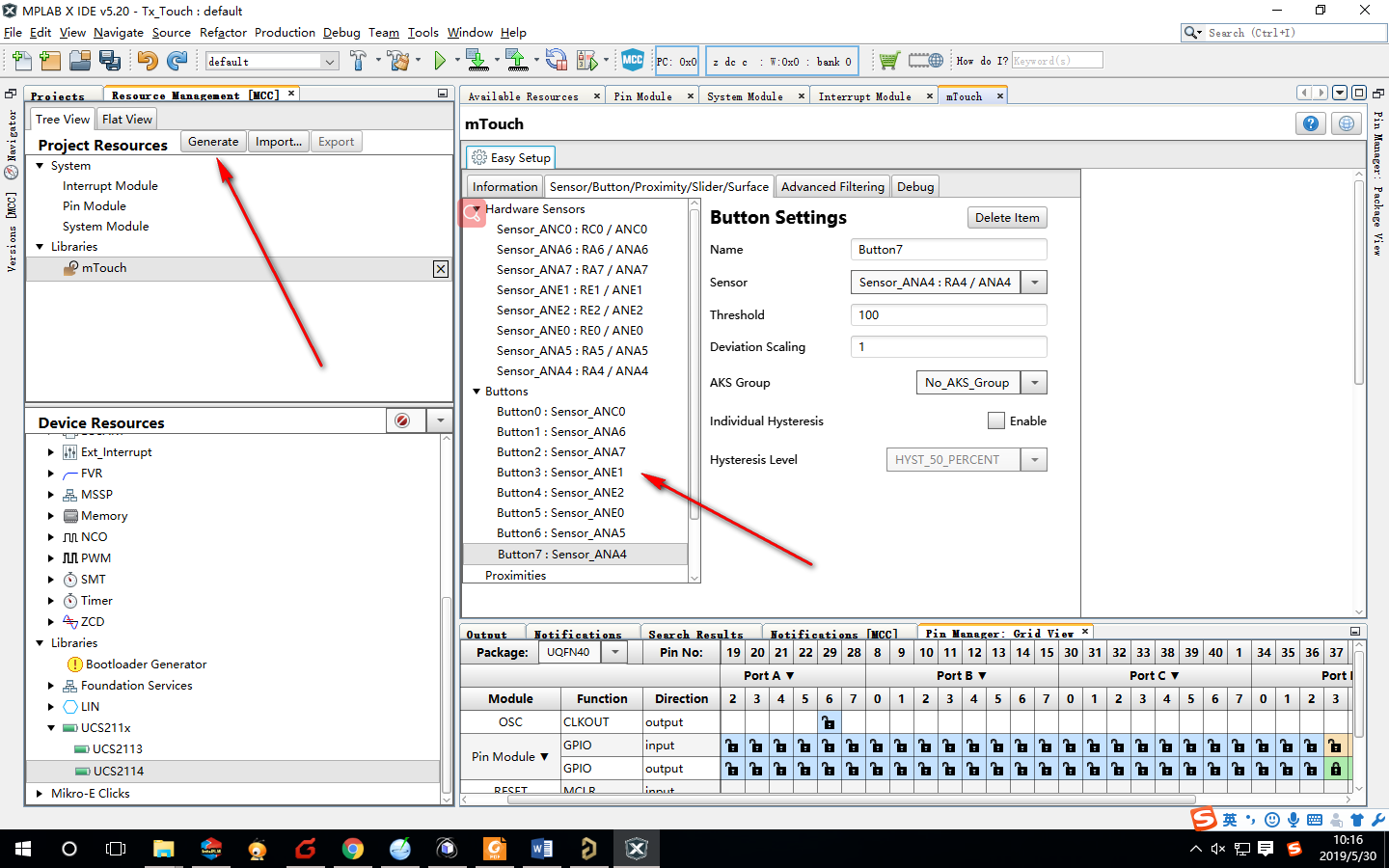The image size is (1389, 868).
Task: Toggle the Port A pin 2 GPIO output lock
Action: pos(732,769)
